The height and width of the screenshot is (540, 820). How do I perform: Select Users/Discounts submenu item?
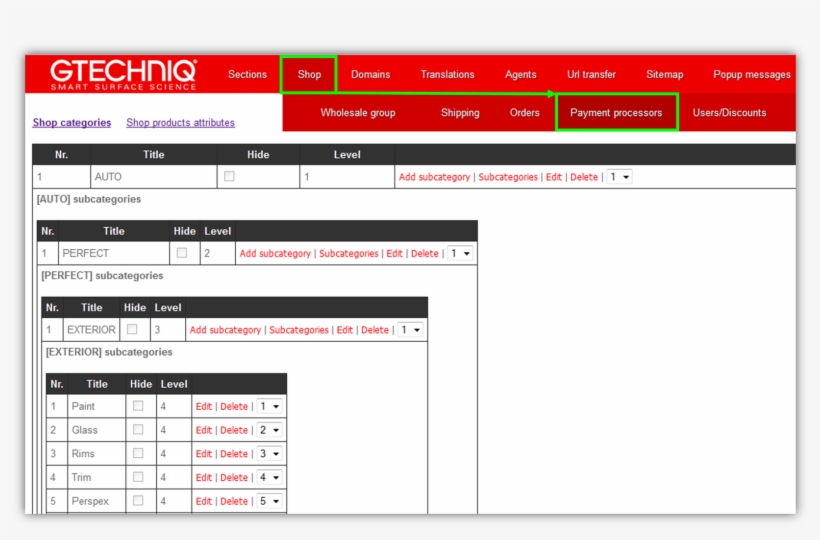729,112
